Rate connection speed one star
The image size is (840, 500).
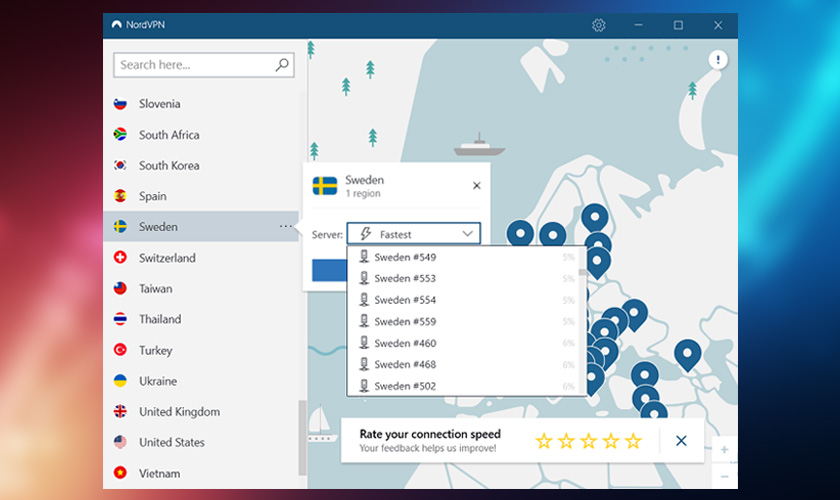click(x=544, y=441)
